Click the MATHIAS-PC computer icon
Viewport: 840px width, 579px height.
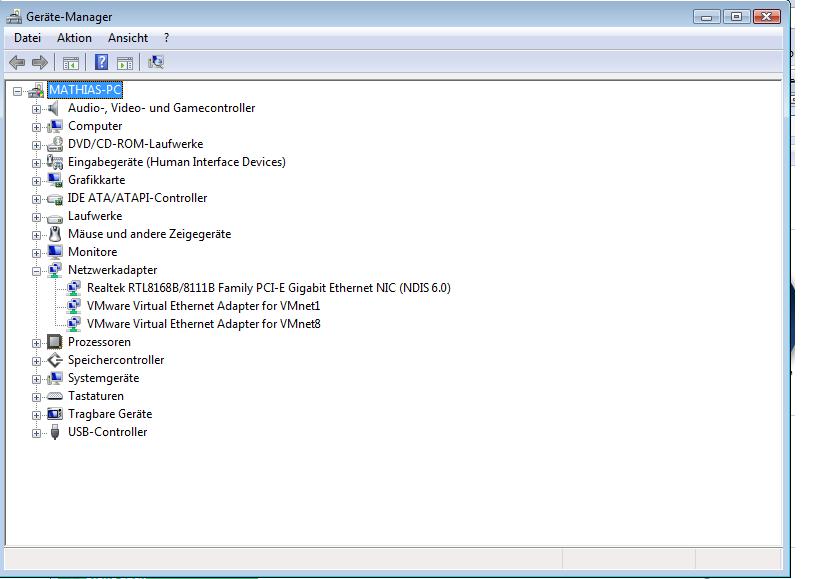pyautogui.click(x=36, y=91)
